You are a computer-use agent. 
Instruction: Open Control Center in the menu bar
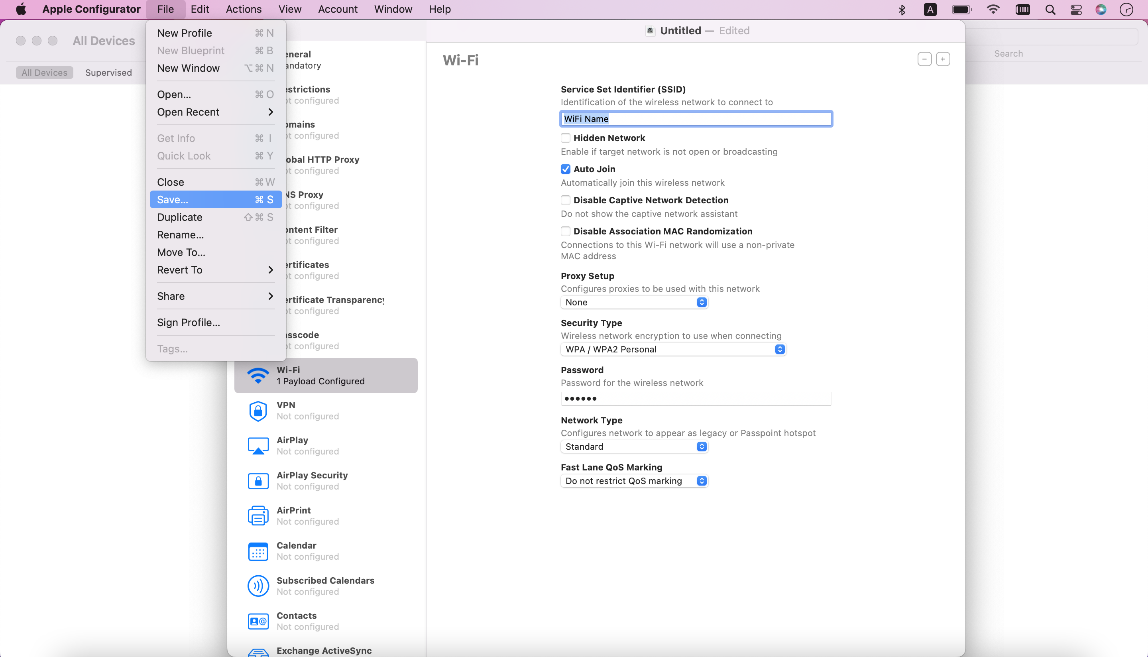coord(1076,10)
